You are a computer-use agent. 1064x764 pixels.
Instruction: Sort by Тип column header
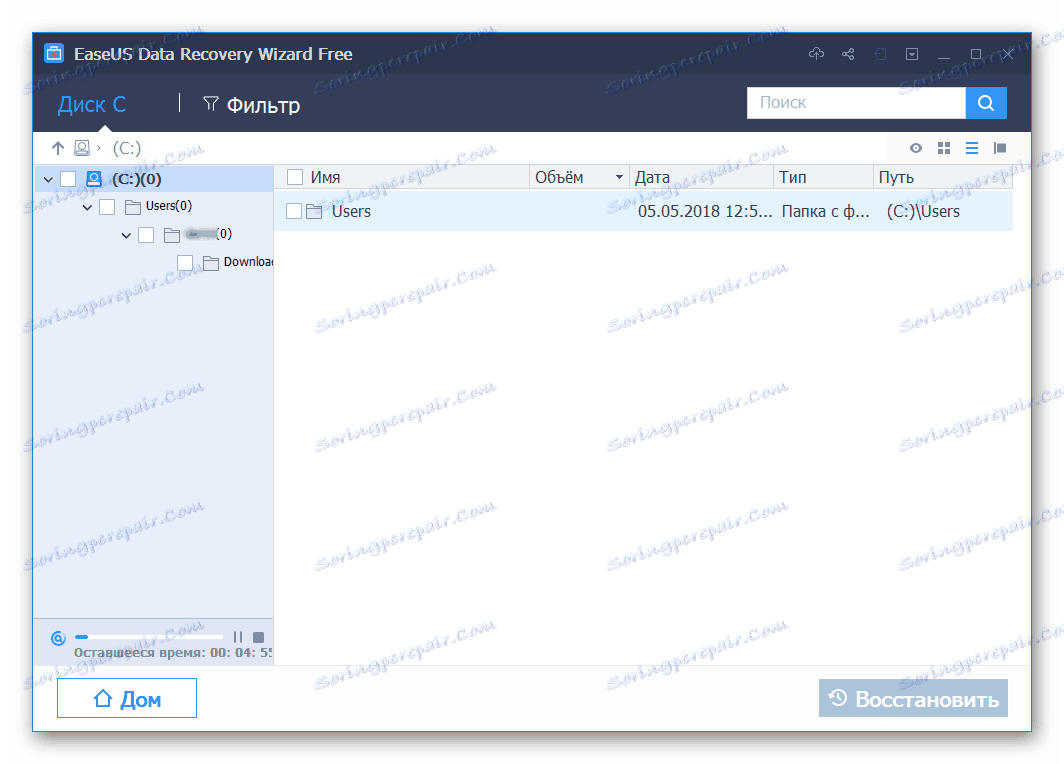coord(792,177)
